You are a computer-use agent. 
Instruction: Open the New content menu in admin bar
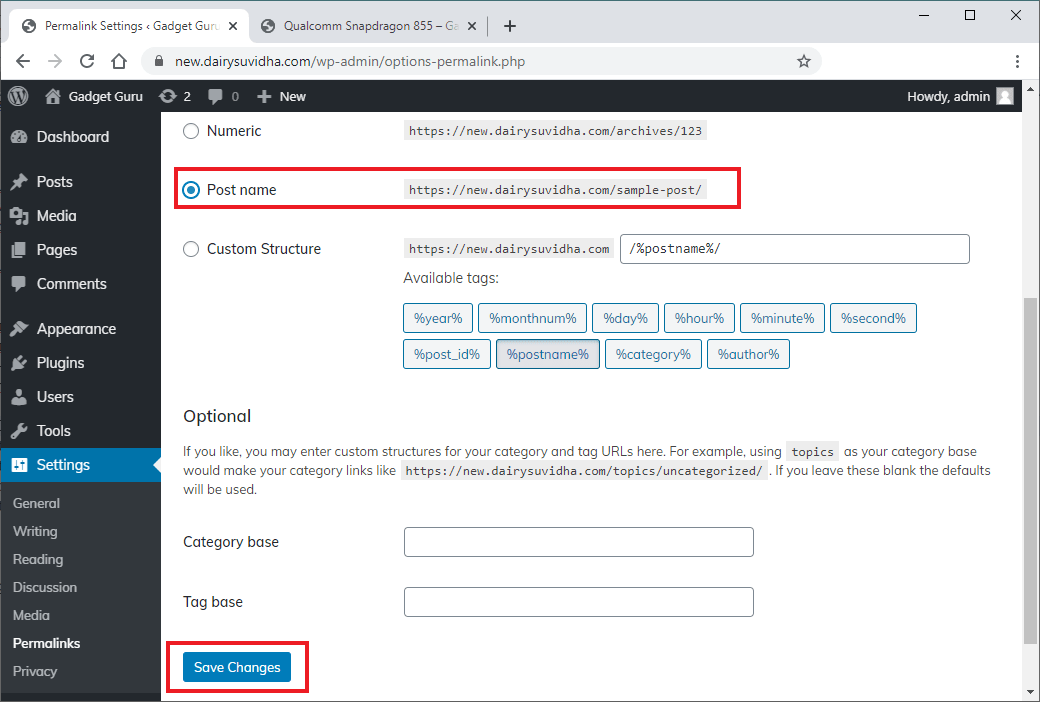(x=281, y=96)
